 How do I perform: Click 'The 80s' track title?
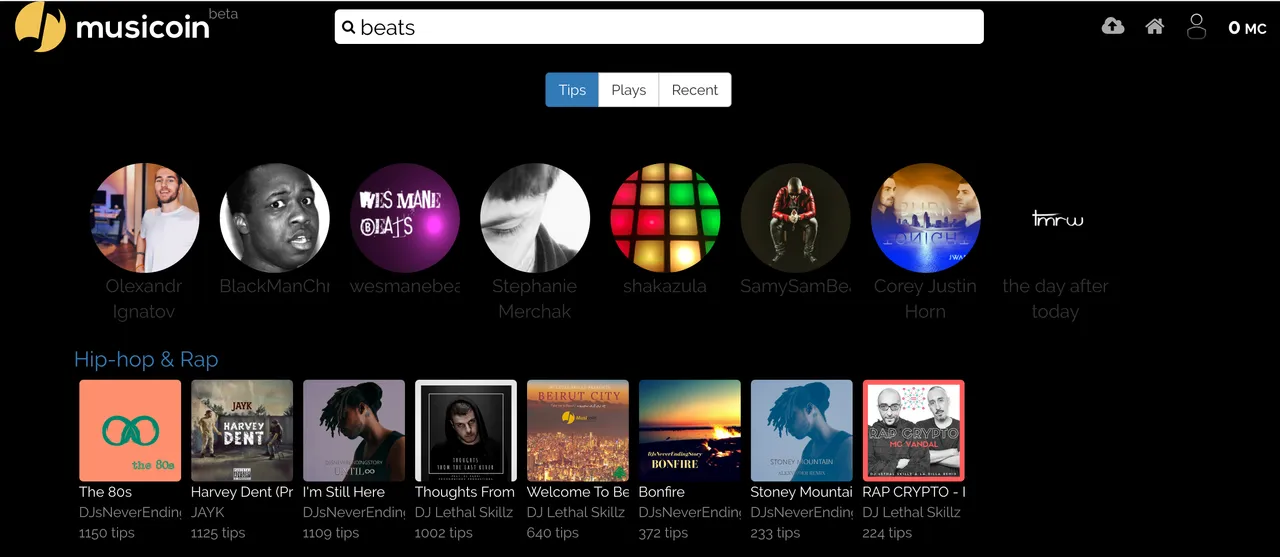(106, 492)
